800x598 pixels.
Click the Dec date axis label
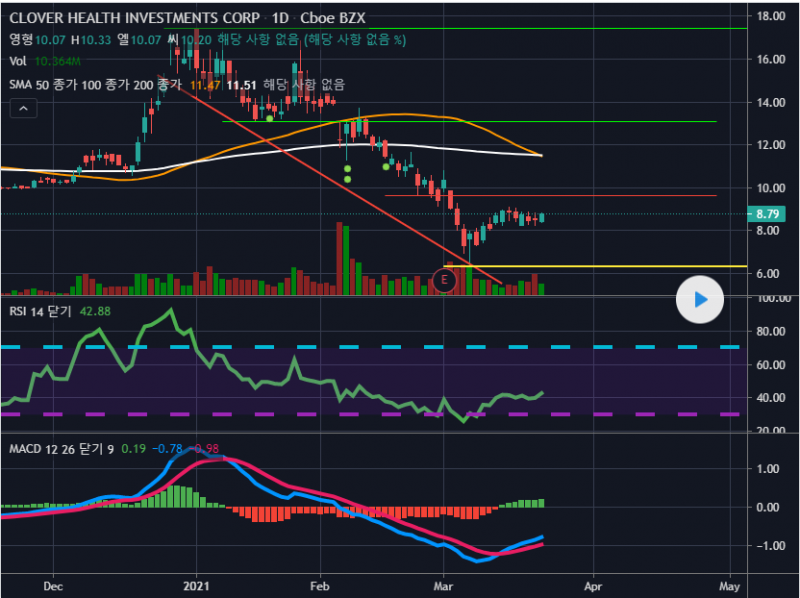pos(53,586)
